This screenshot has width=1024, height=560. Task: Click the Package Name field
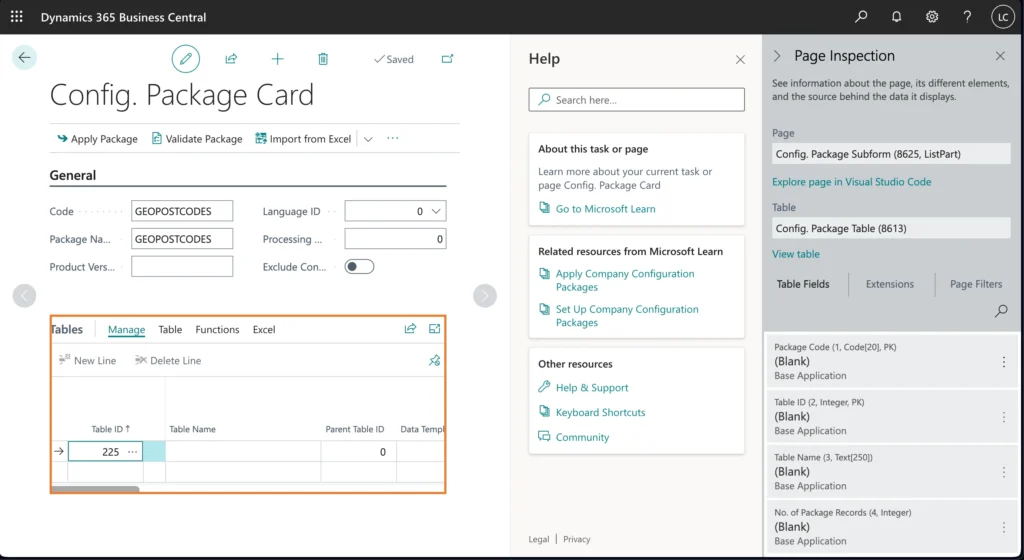pyautogui.click(x=182, y=239)
